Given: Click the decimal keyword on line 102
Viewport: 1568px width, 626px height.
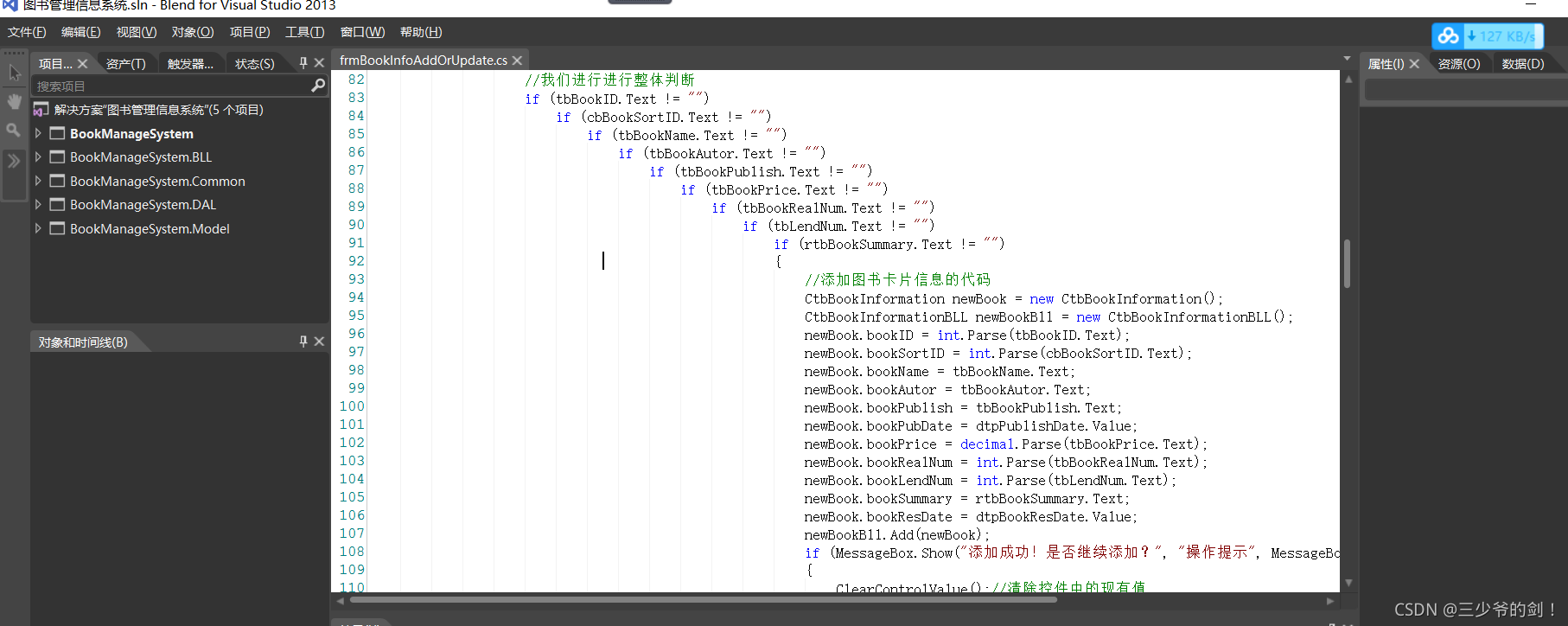Looking at the screenshot, I should pyautogui.click(x=987, y=444).
